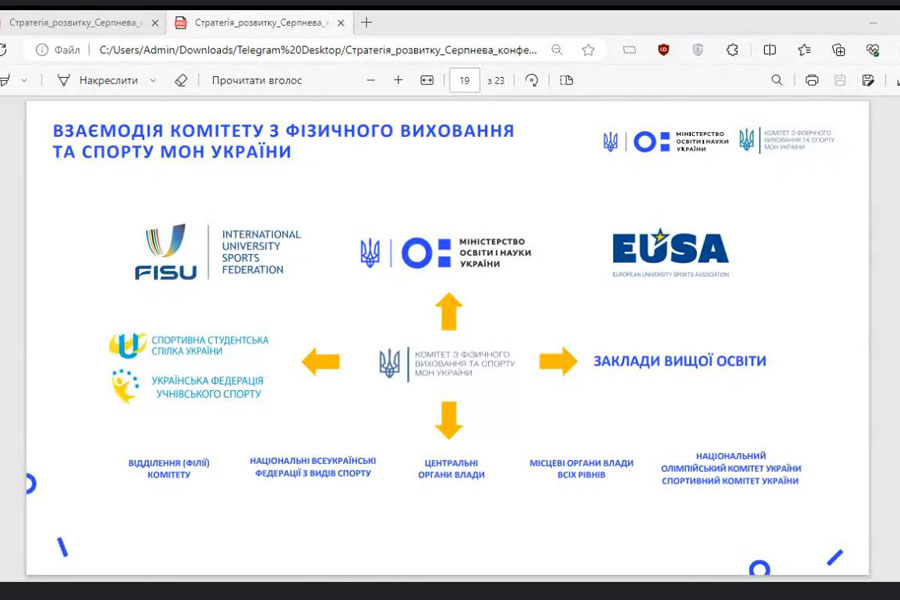Select the active PDF tab Стратегія_розвитку_Серпнева

click(x=261, y=23)
